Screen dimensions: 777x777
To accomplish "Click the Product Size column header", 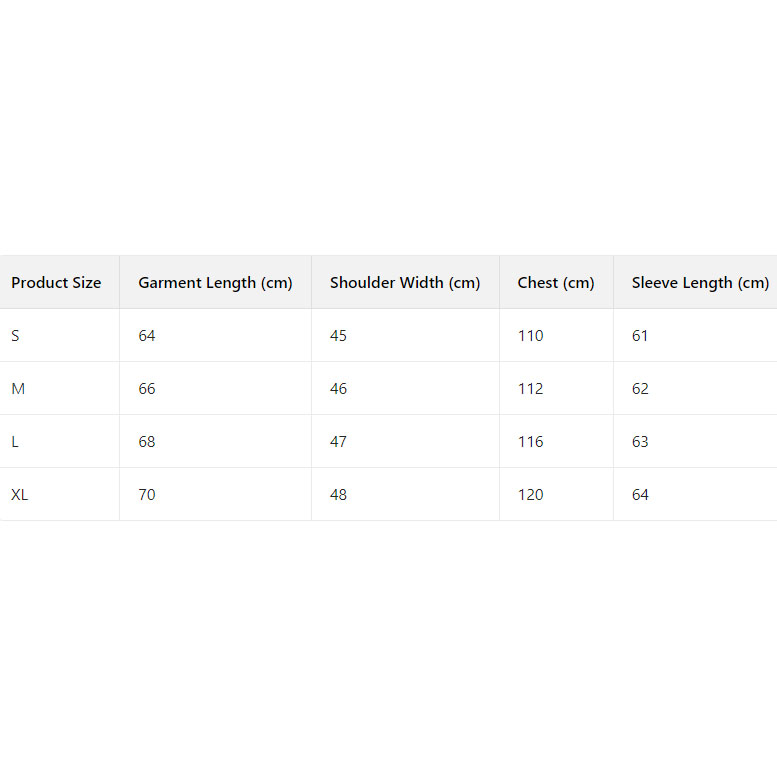I will (x=56, y=283).
